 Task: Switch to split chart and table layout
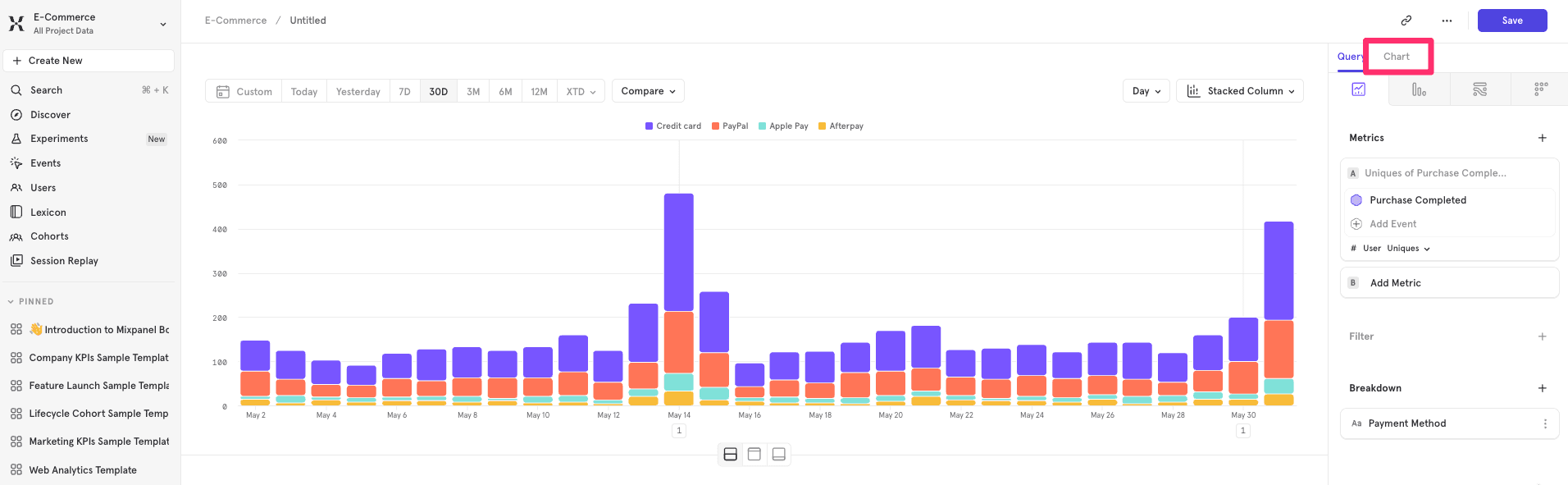(730, 455)
